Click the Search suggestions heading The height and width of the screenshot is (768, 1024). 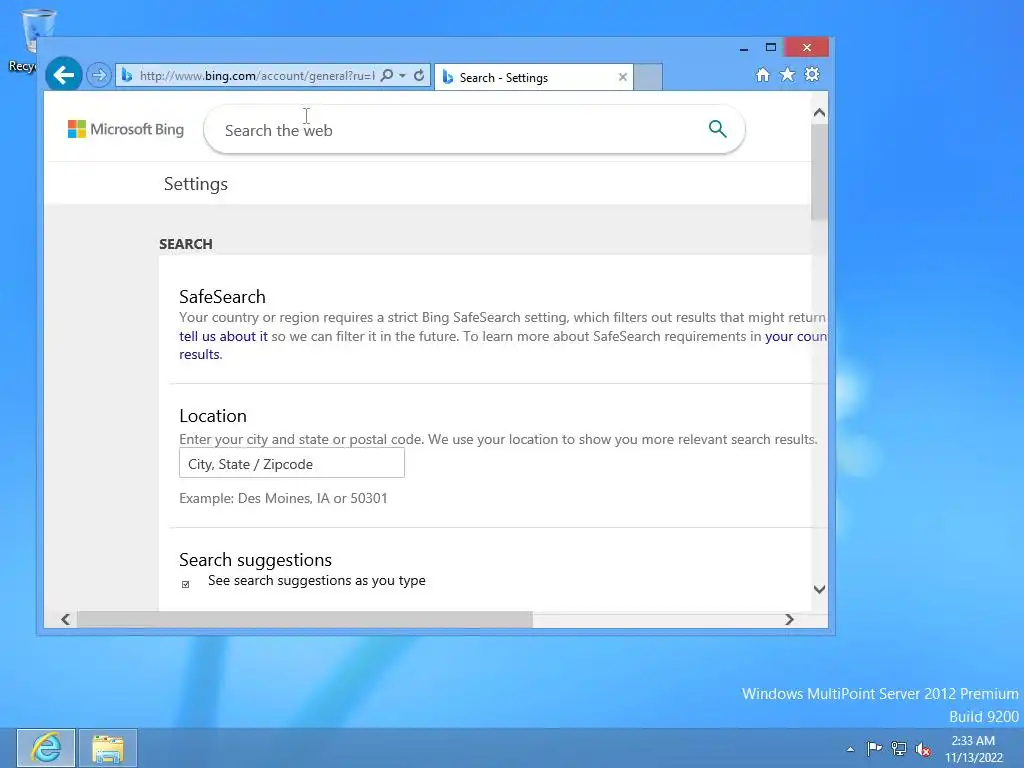click(x=255, y=560)
